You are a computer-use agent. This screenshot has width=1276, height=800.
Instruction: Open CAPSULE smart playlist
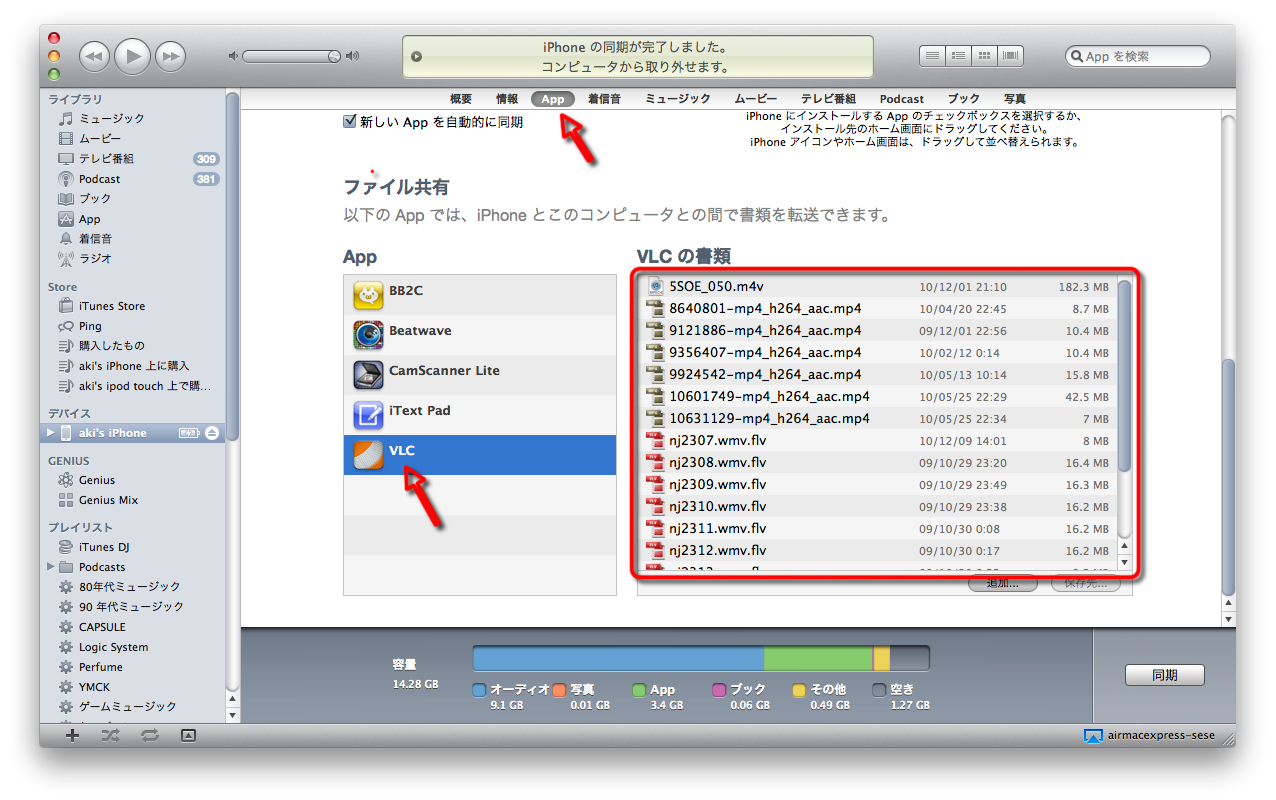pyautogui.click(x=102, y=627)
